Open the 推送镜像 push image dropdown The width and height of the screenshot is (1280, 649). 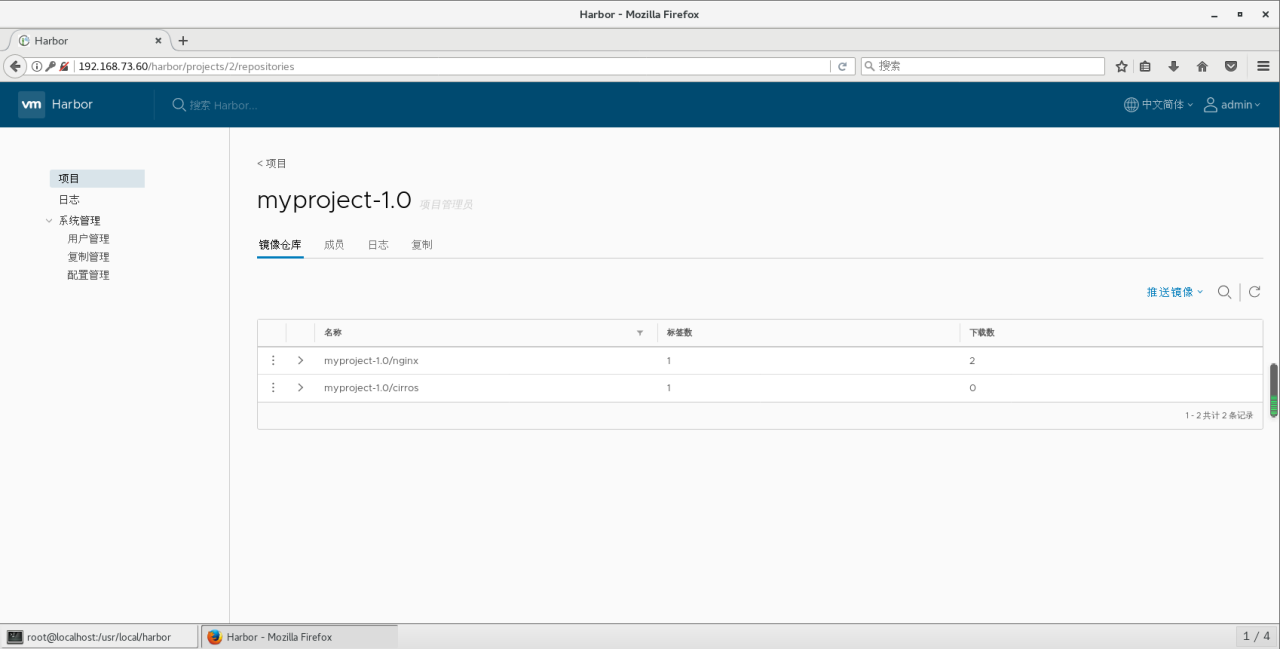[1172, 292]
